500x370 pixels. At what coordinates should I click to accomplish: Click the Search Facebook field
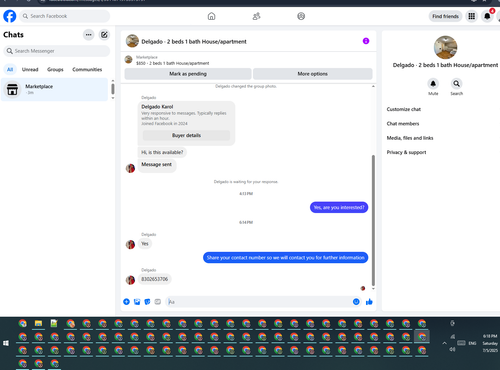[64, 16]
